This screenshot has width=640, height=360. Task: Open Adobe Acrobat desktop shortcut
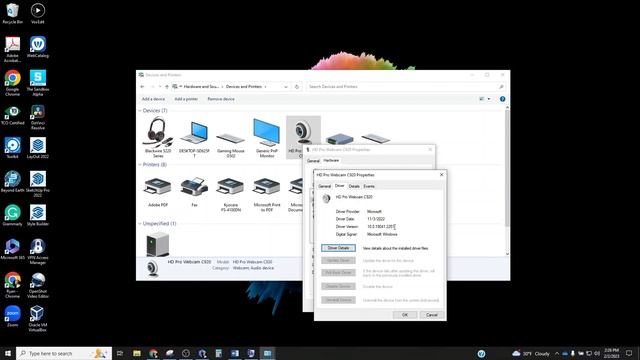(x=13, y=49)
